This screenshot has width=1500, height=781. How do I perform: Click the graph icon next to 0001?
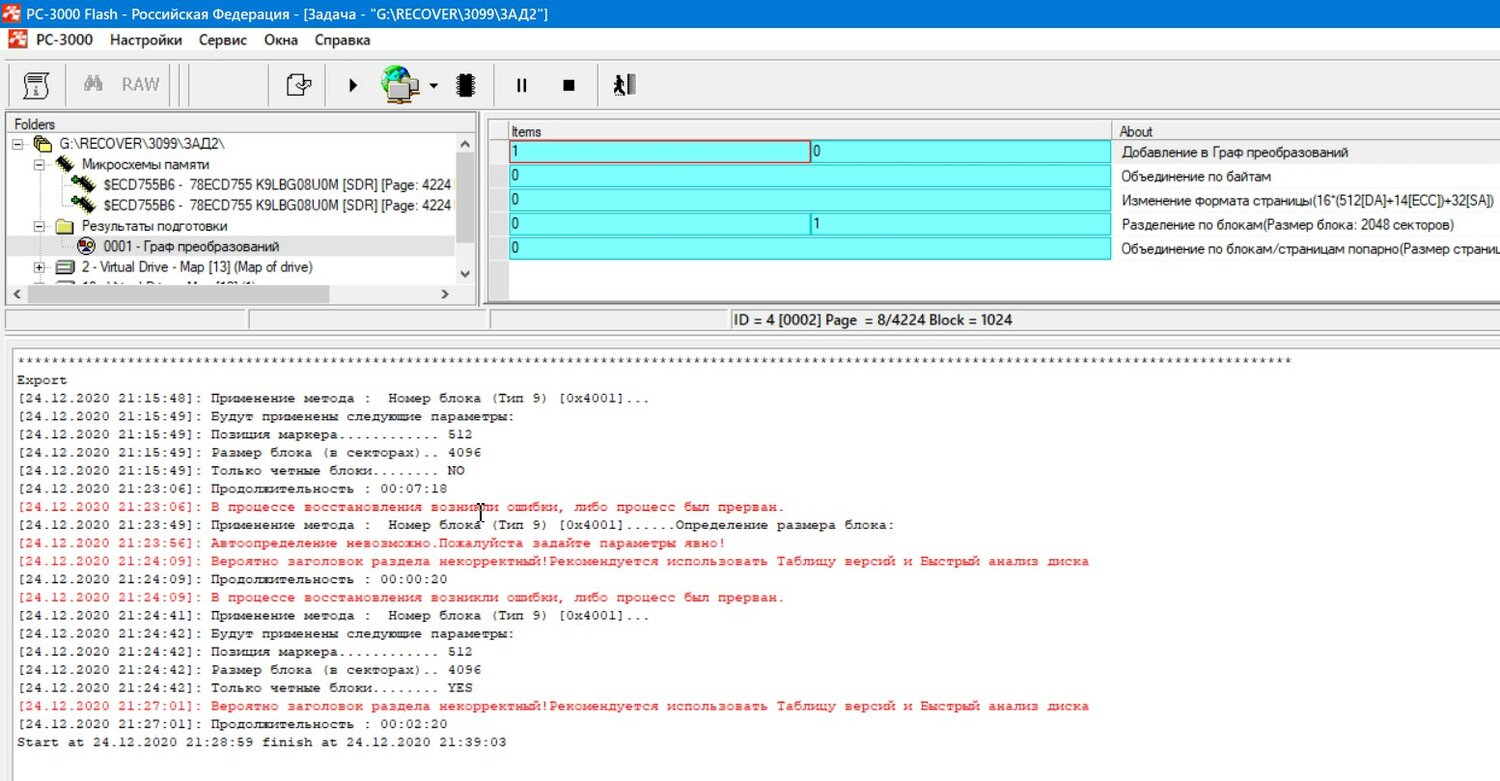(87, 246)
